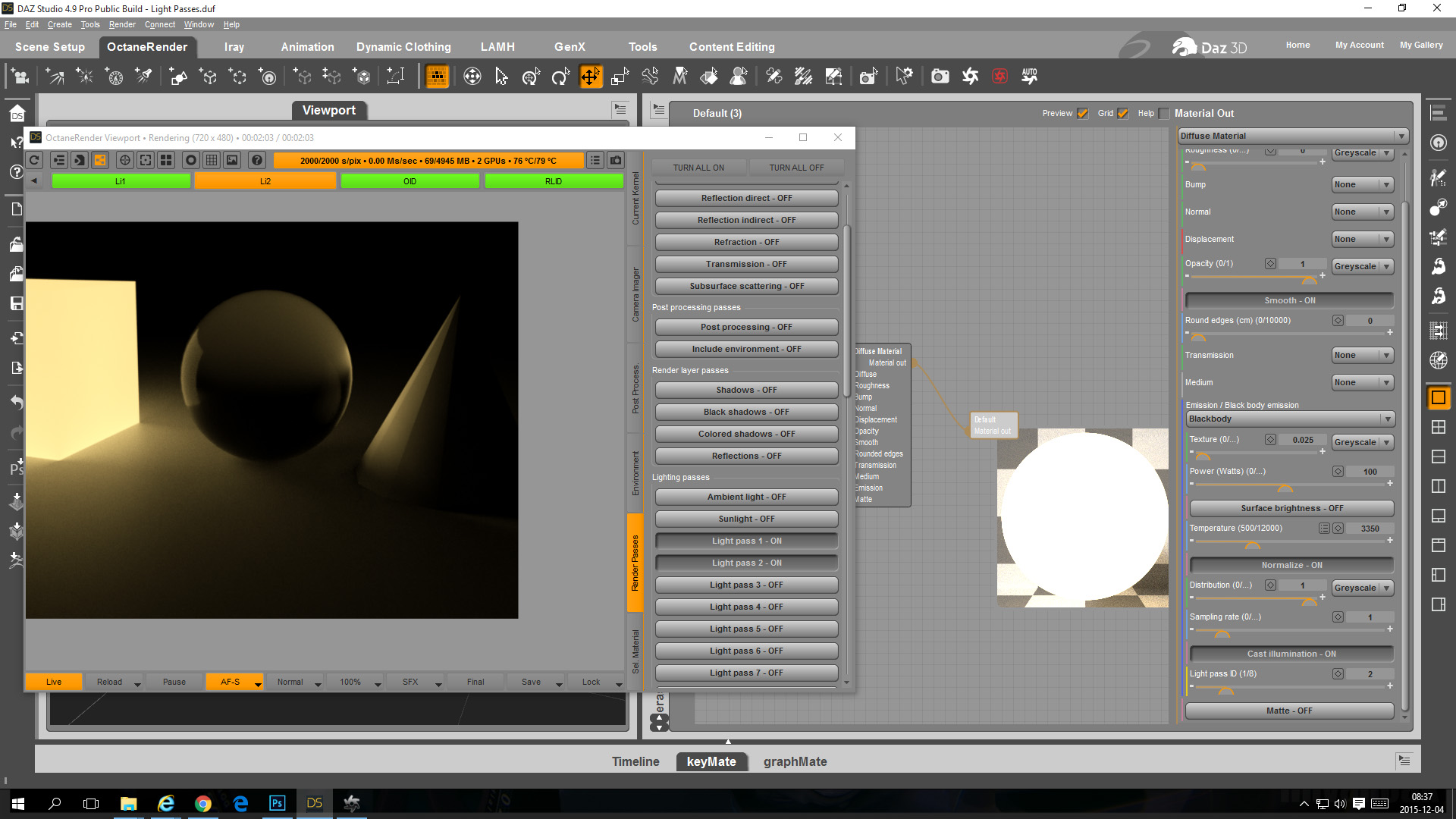Screen dimensions: 1456x819
Task: Uncheck the Preview checkbox
Action: tap(1082, 114)
